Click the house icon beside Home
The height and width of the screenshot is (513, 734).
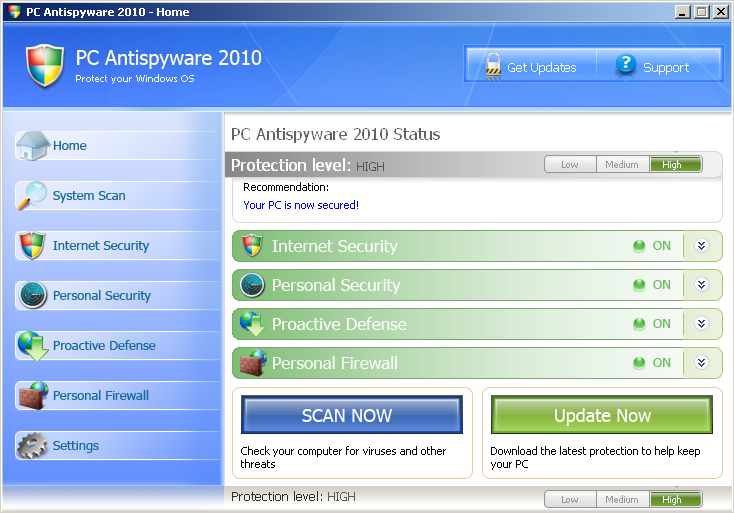32,146
